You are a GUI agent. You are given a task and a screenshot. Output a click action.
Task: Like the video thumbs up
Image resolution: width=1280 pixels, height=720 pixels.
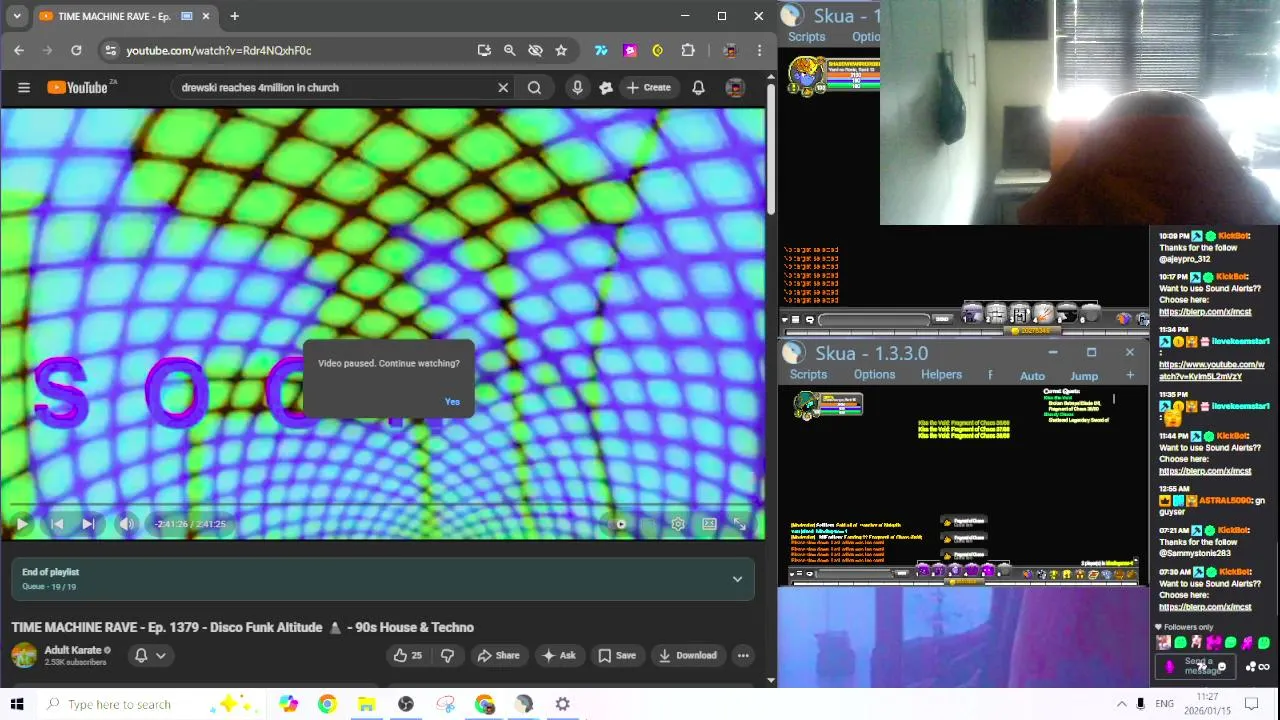tap(408, 656)
